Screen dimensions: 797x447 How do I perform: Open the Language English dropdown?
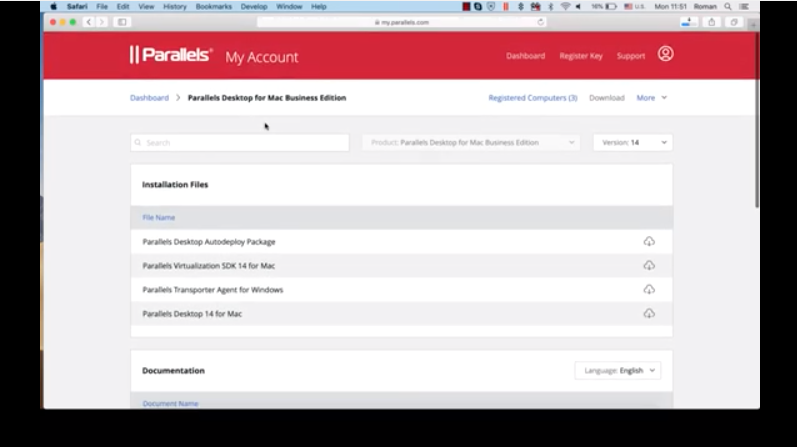pyautogui.click(x=618, y=370)
